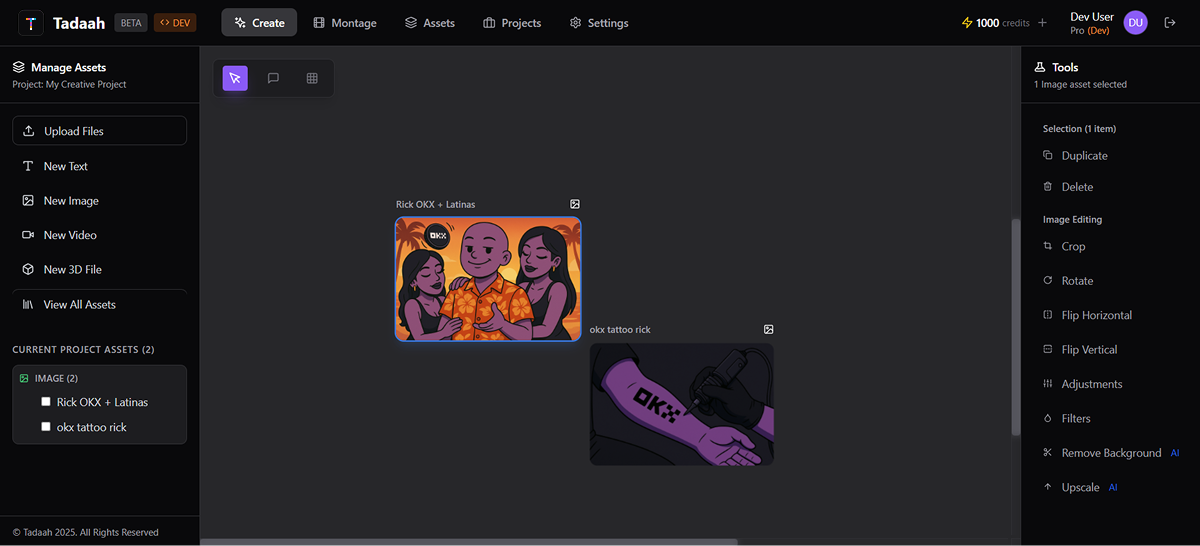Screen dimensions: 1200x546
Task: Create a New Image asset
Action: [100, 201]
